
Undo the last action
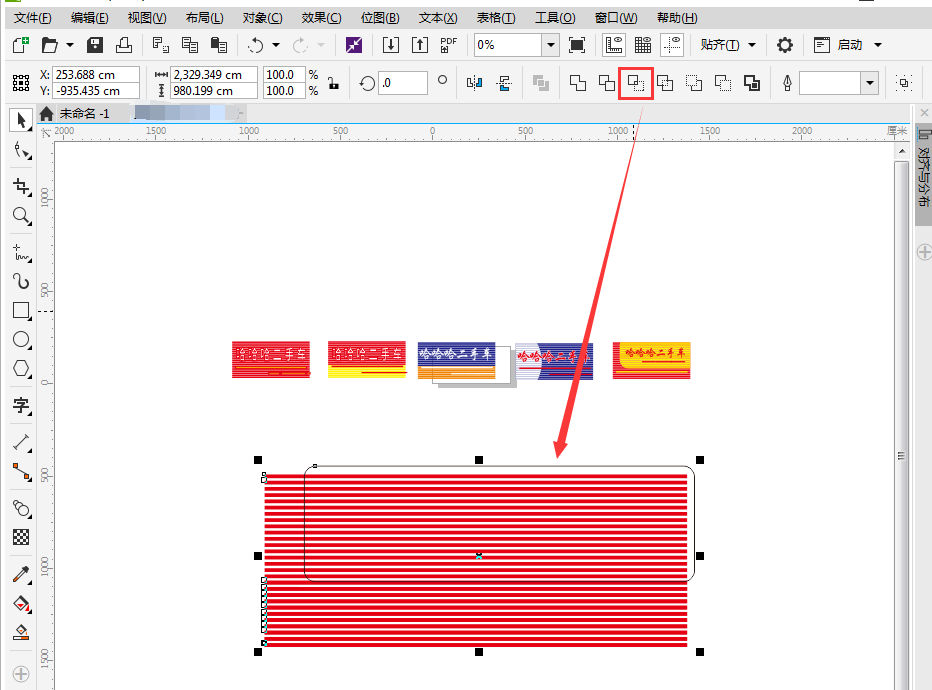(256, 45)
